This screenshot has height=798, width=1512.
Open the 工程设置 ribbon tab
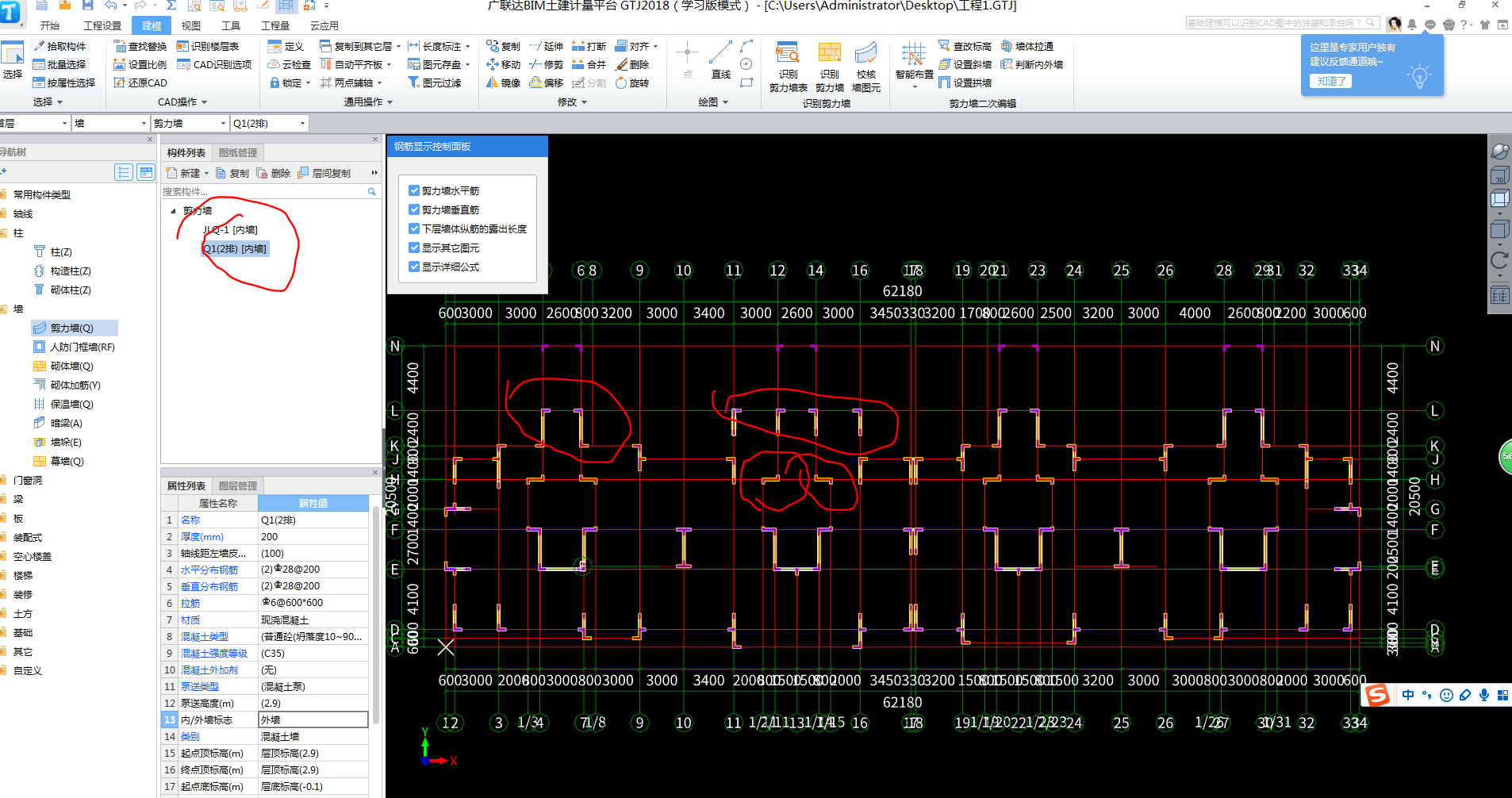[102, 25]
